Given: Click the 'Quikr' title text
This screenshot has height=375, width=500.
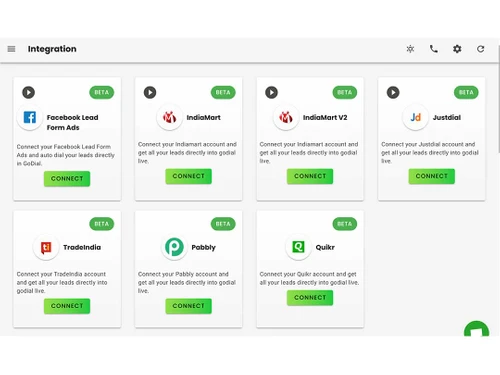Looking at the screenshot, I should [325, 247].
